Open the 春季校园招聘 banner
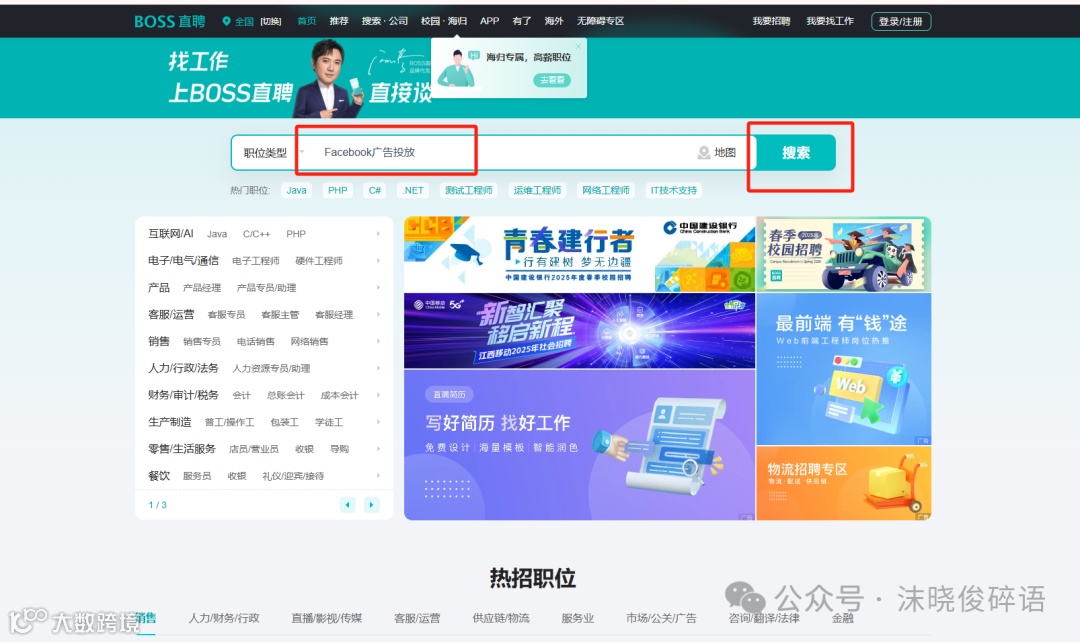 point(844,254)
